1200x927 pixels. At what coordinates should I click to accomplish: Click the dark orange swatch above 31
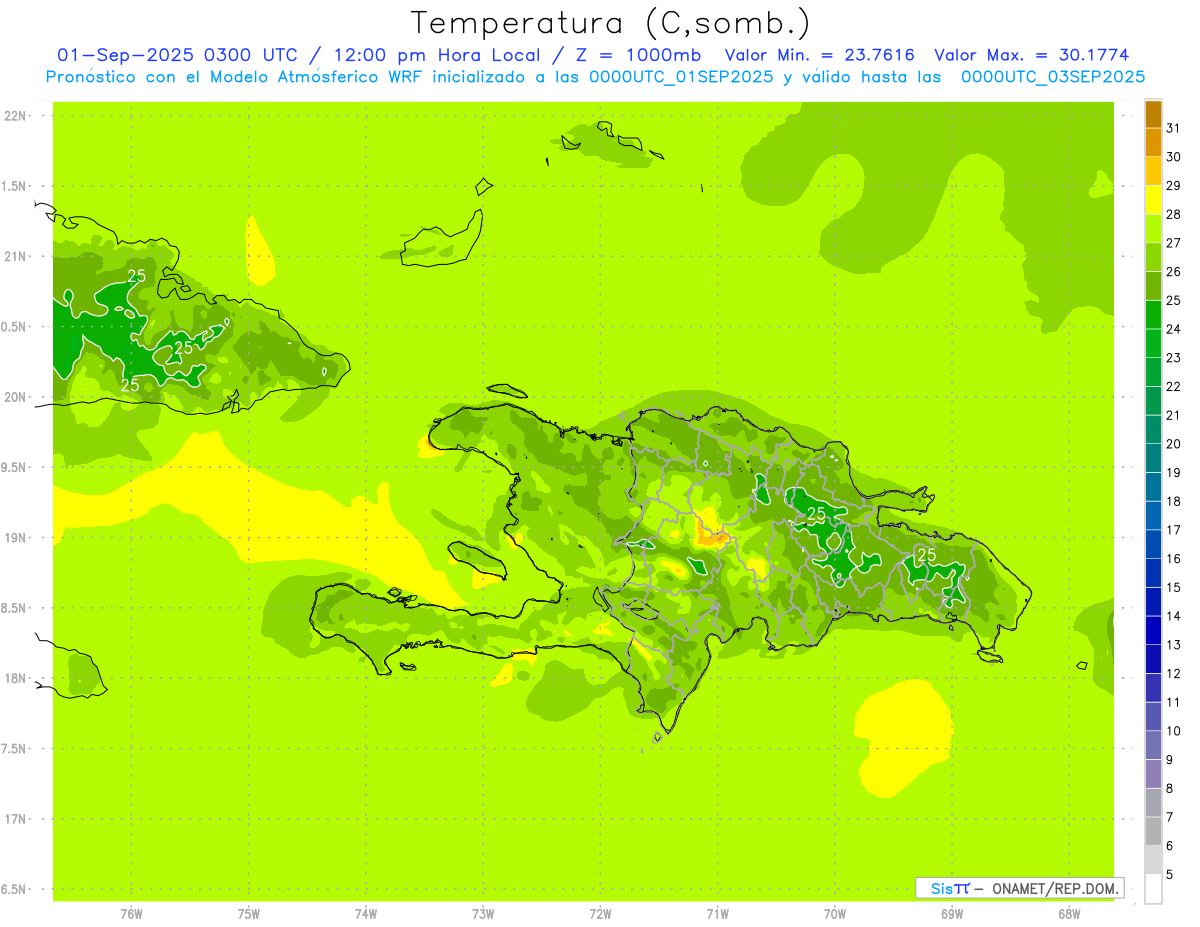click(1153, 114)
